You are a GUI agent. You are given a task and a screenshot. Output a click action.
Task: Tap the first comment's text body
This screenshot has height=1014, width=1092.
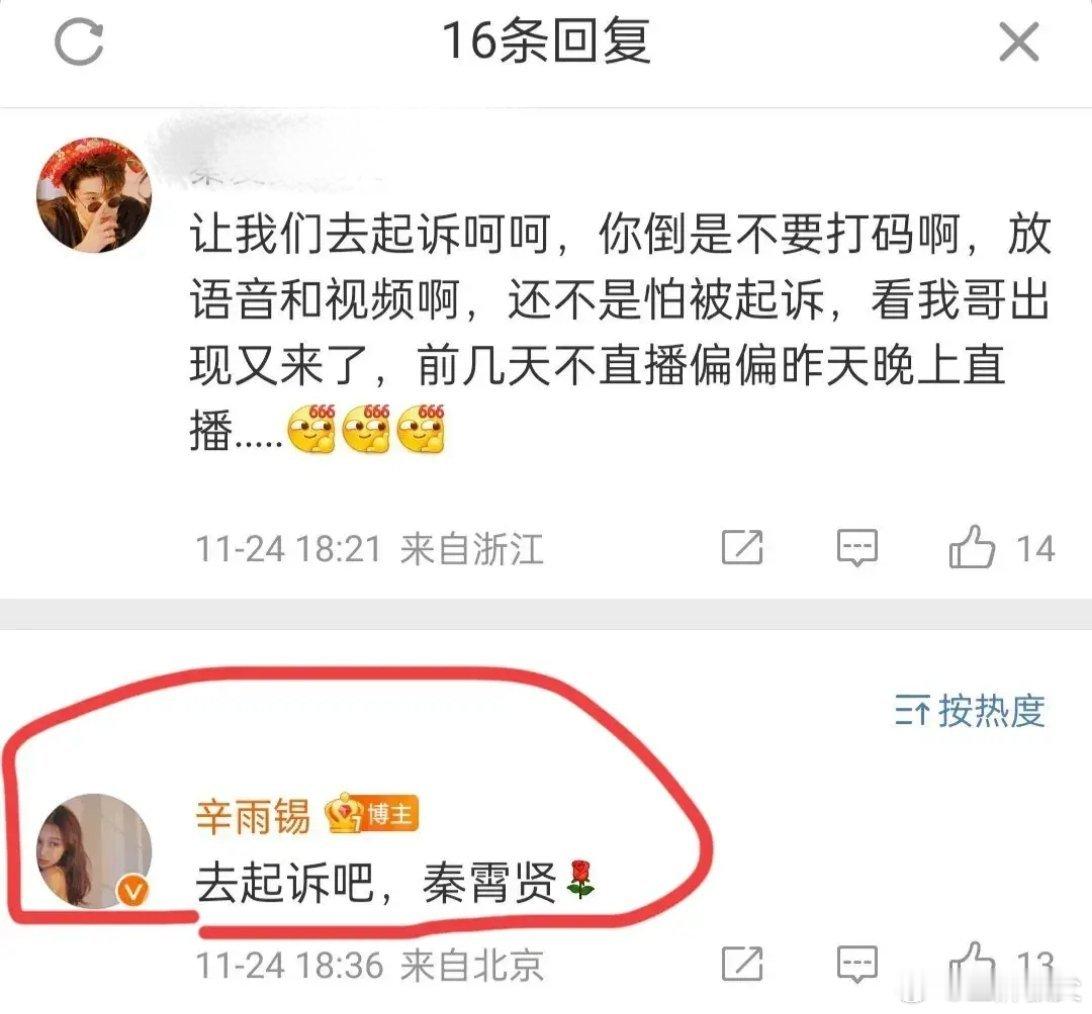coord(620,332)
